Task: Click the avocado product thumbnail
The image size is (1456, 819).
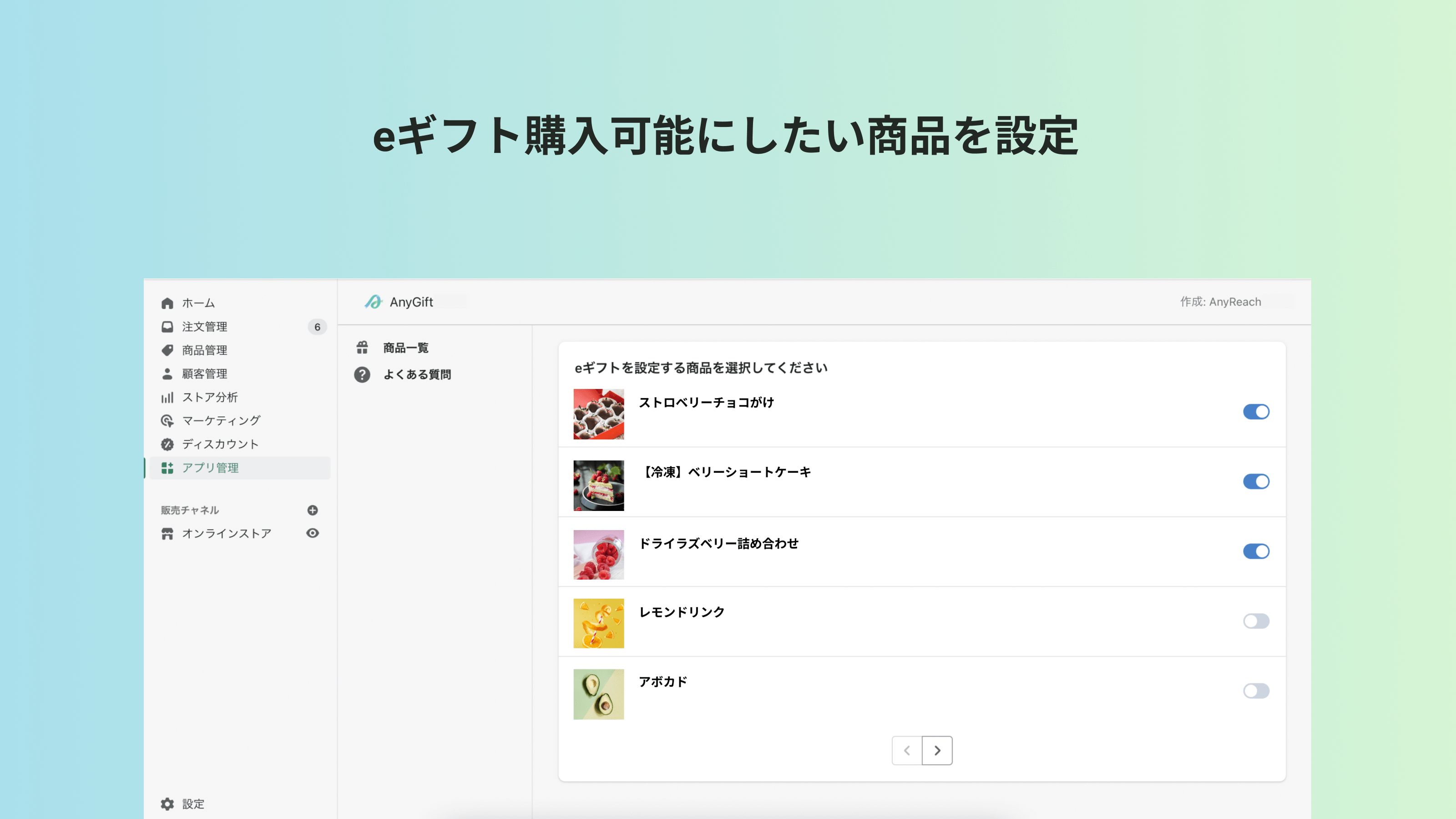Action: point(599,694)
